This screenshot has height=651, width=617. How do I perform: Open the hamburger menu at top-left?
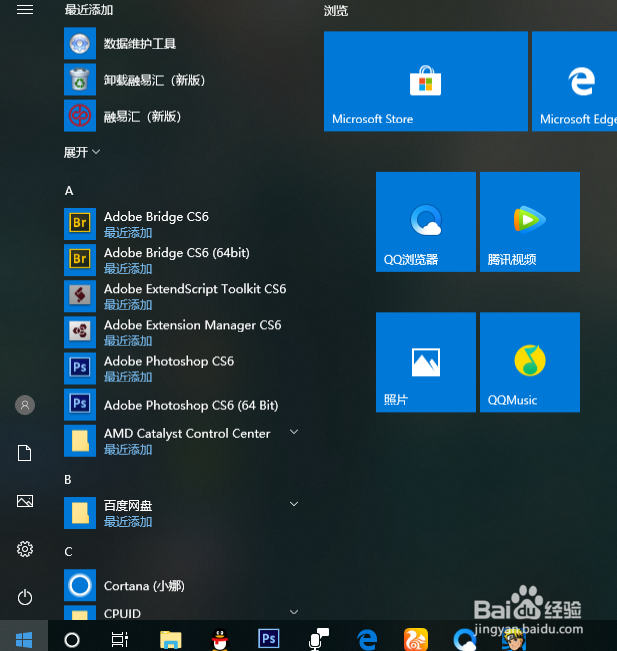pos(25,9)
